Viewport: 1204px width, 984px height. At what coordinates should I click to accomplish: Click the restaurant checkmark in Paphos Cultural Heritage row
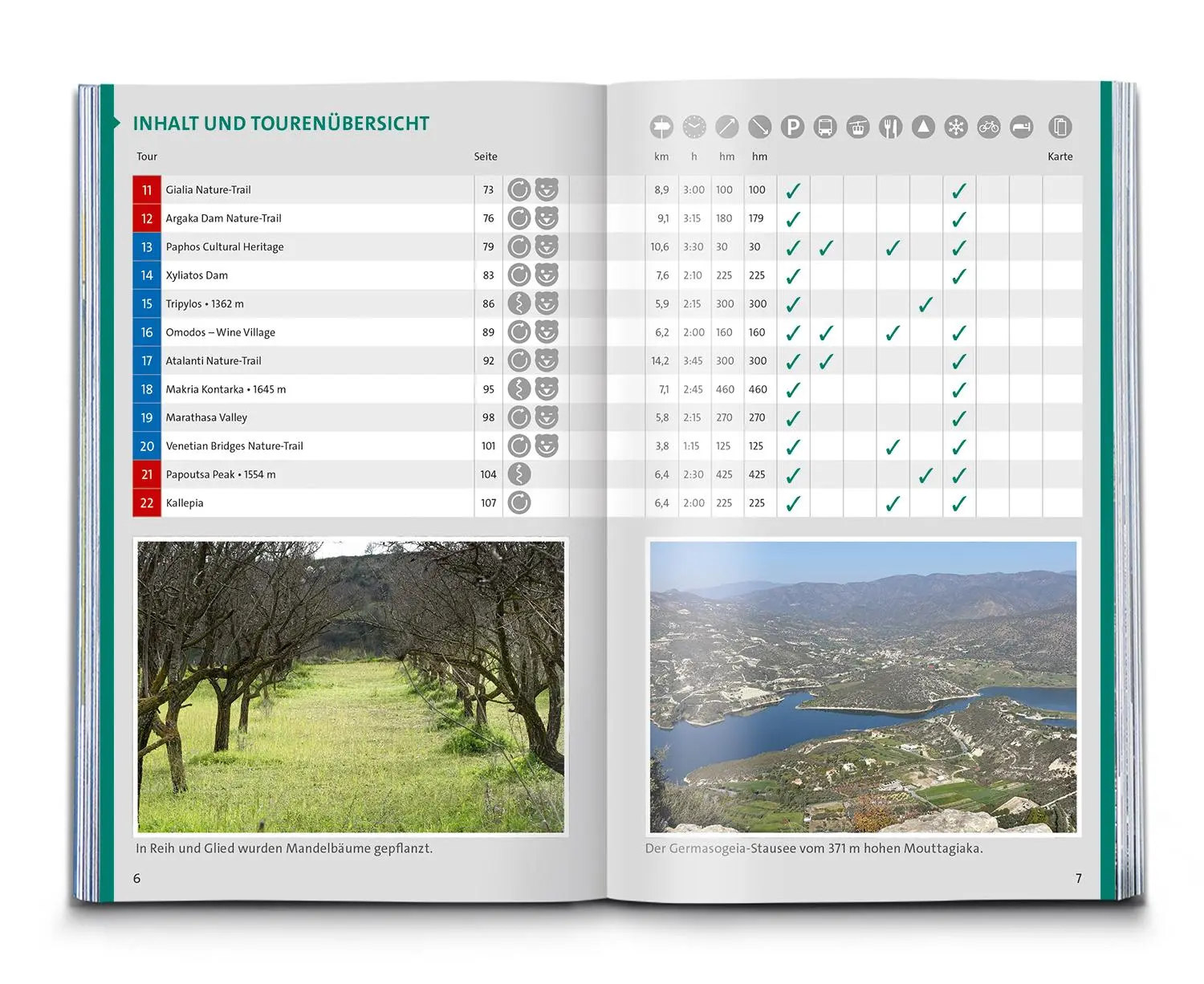(x=893, y=247)
